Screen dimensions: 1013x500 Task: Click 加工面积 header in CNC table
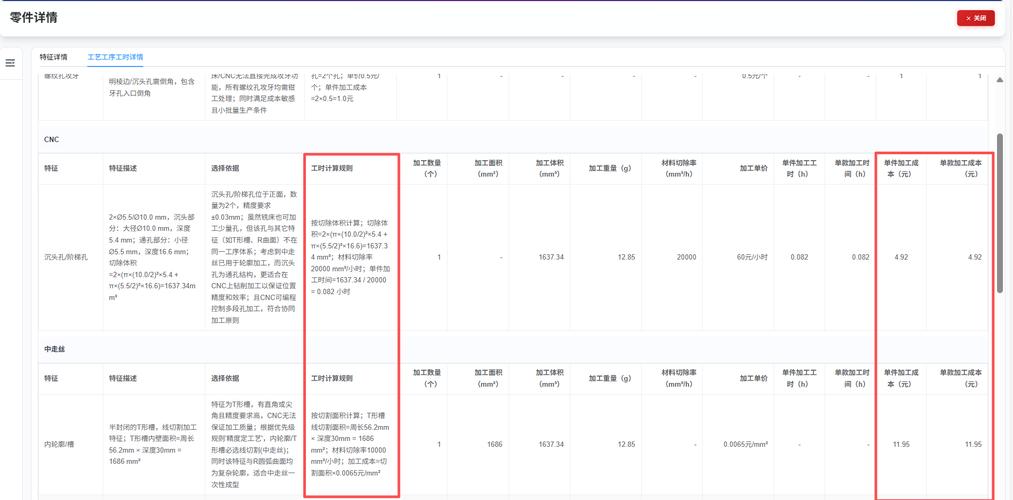point(489,168)
